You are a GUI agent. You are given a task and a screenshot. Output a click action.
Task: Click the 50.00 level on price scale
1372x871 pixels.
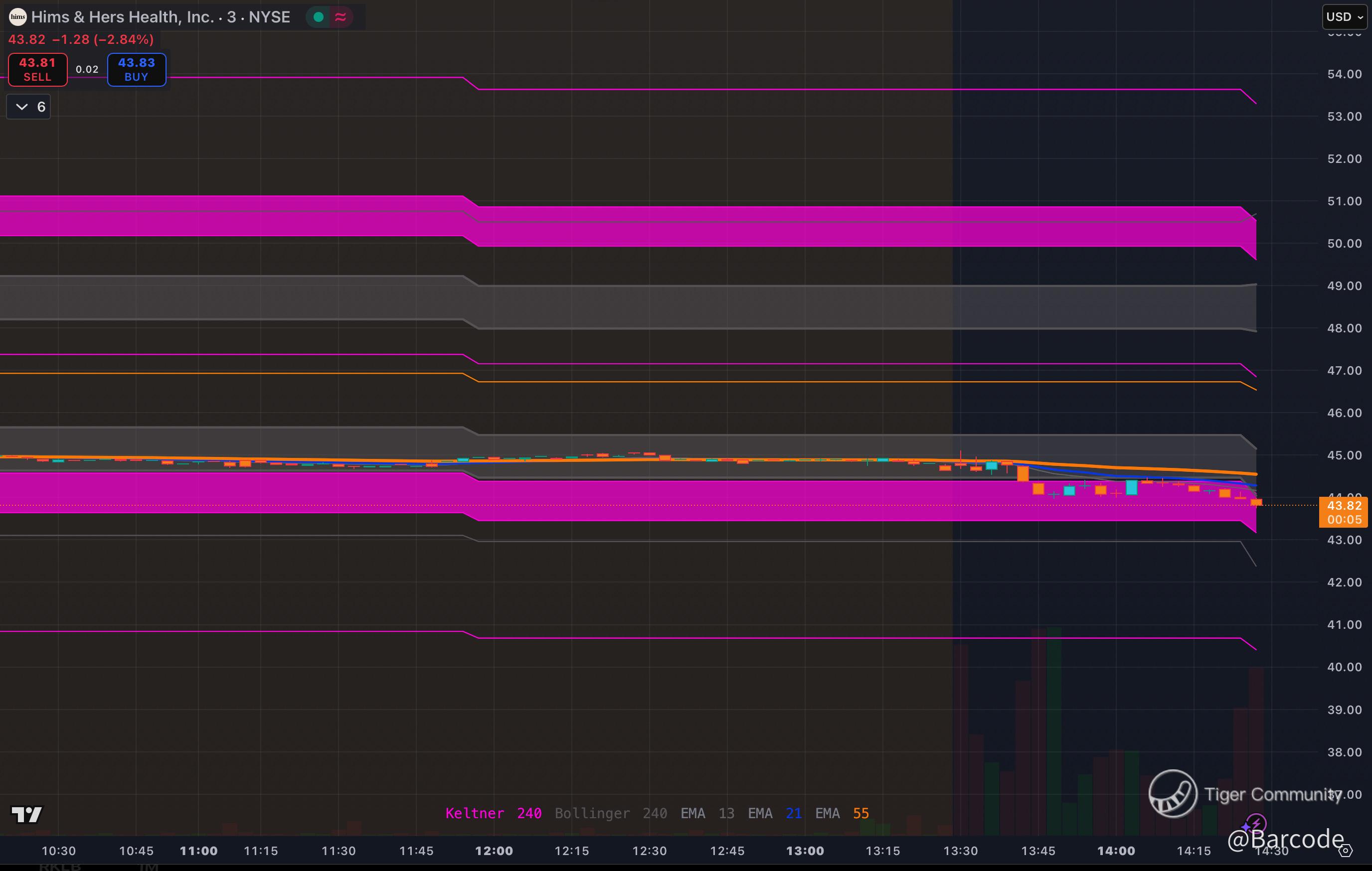point(1344,244)
